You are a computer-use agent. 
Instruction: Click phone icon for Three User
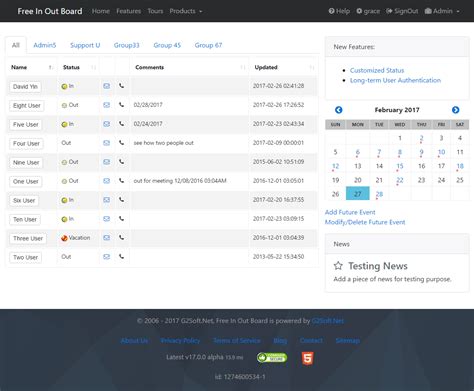click(121, 238)
